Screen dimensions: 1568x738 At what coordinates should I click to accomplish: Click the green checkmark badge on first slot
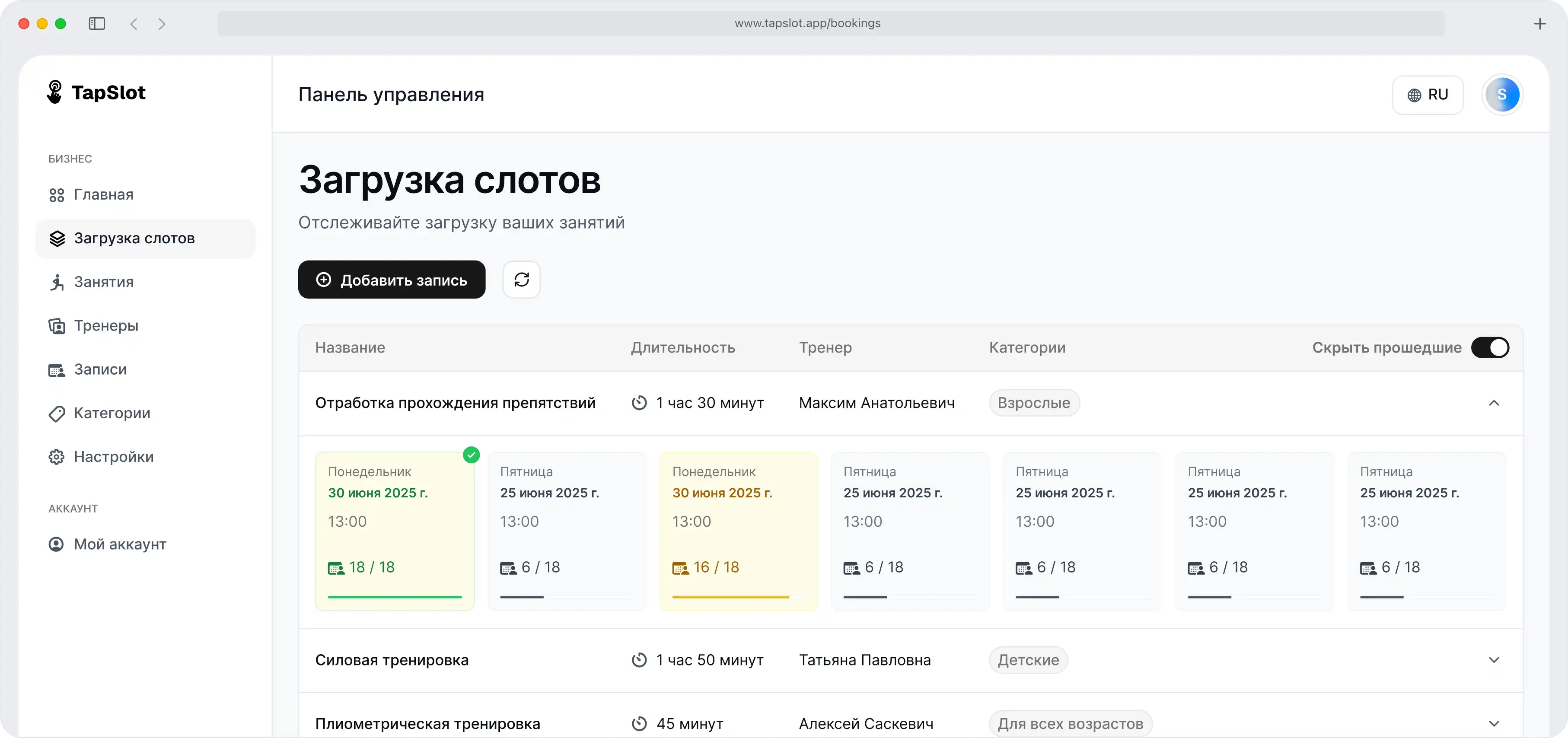[x=471, y=455]
